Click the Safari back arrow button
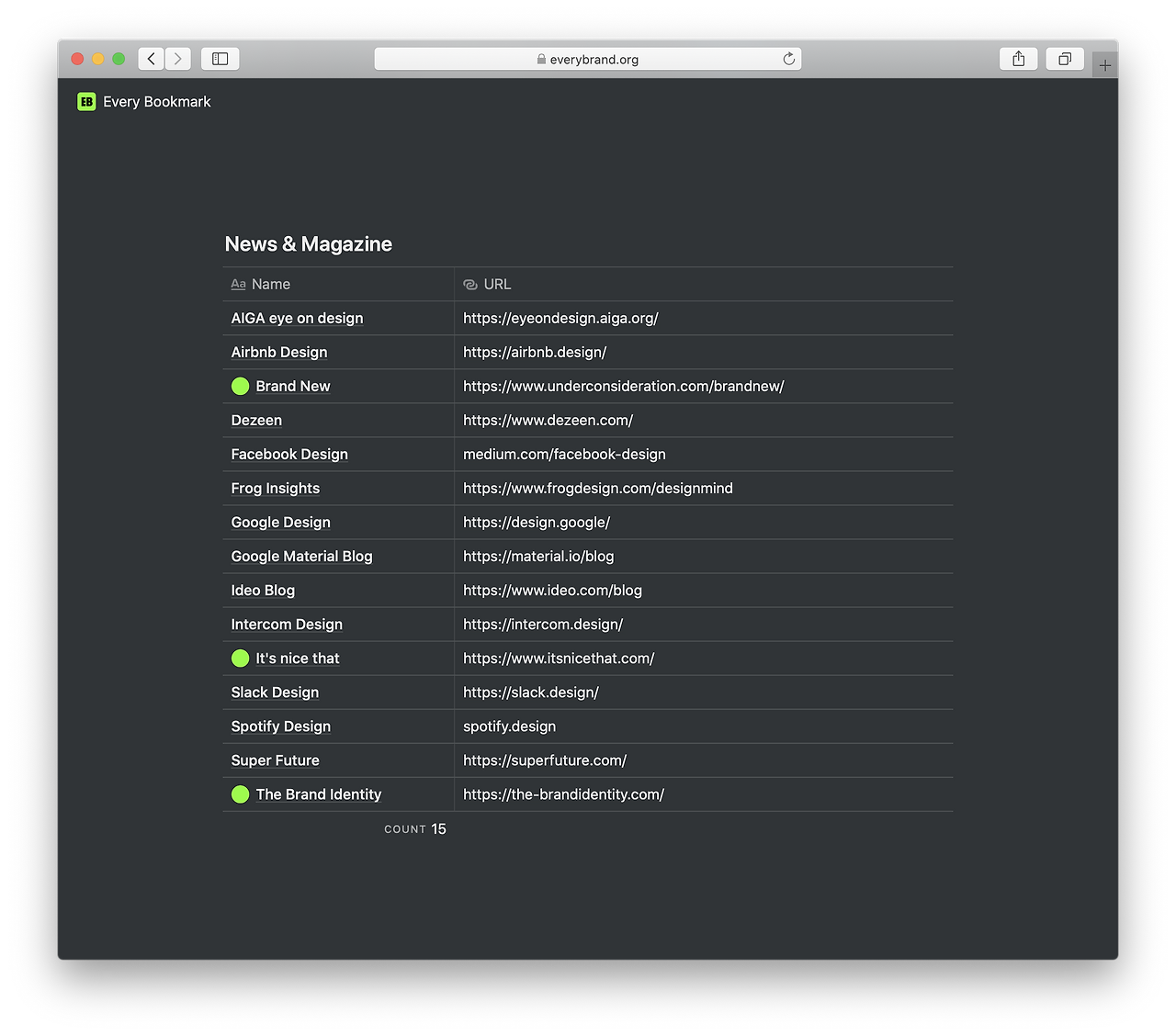Viewport: 1176px width, 1036px height. [x=152, y=59]
